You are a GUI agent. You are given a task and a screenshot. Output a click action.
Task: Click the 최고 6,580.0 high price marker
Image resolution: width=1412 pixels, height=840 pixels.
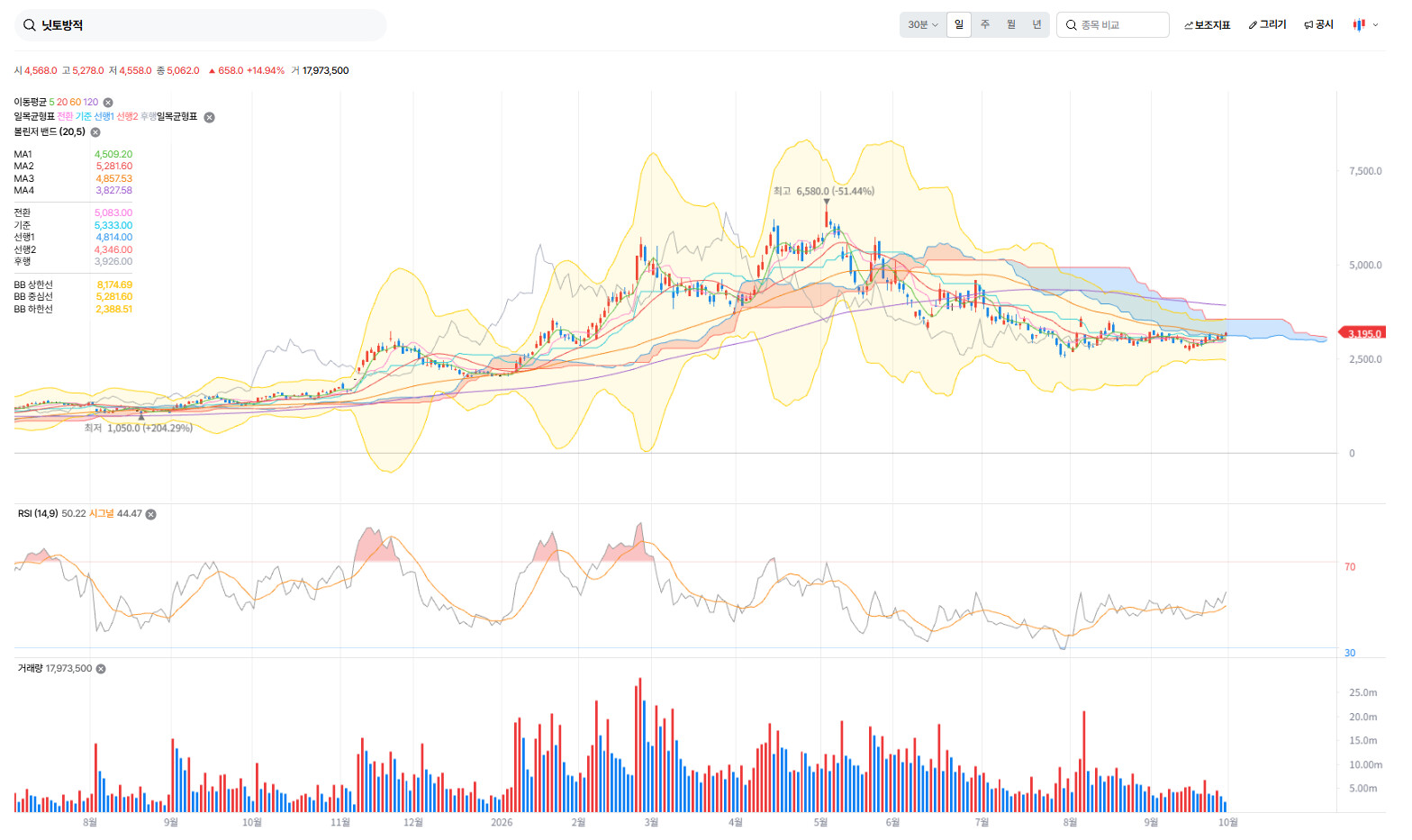click(823, 191)
